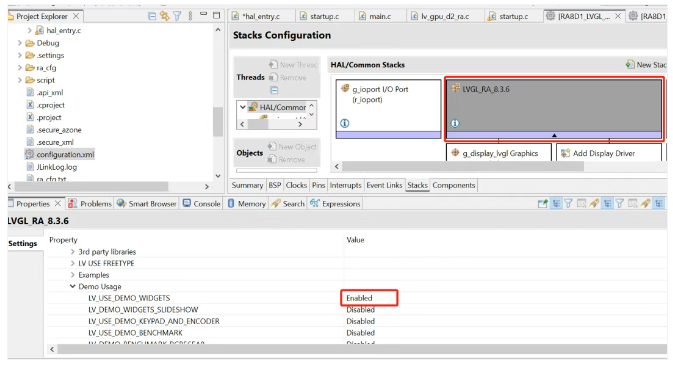Select the g_ioport I/O Port stack block
673x365 pixels.
point(388,108)
